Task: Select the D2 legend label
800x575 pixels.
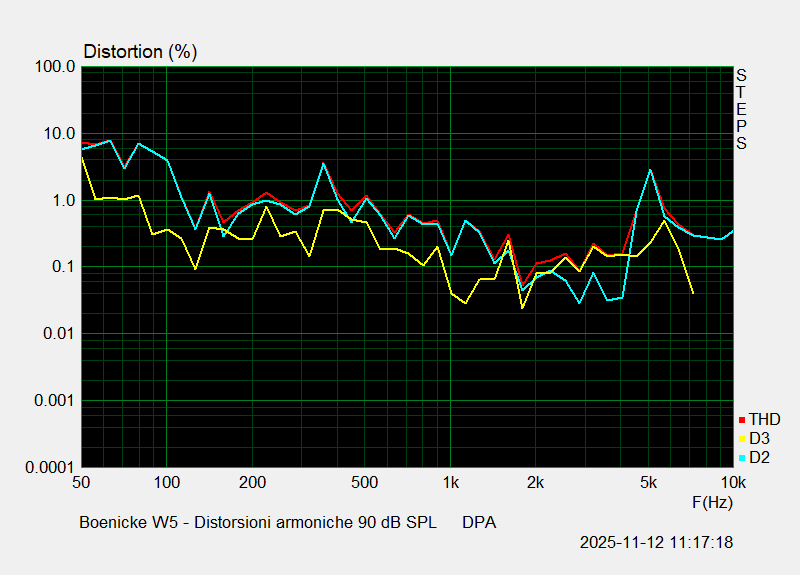Action: pyautogui.click(x=760, y=458)
